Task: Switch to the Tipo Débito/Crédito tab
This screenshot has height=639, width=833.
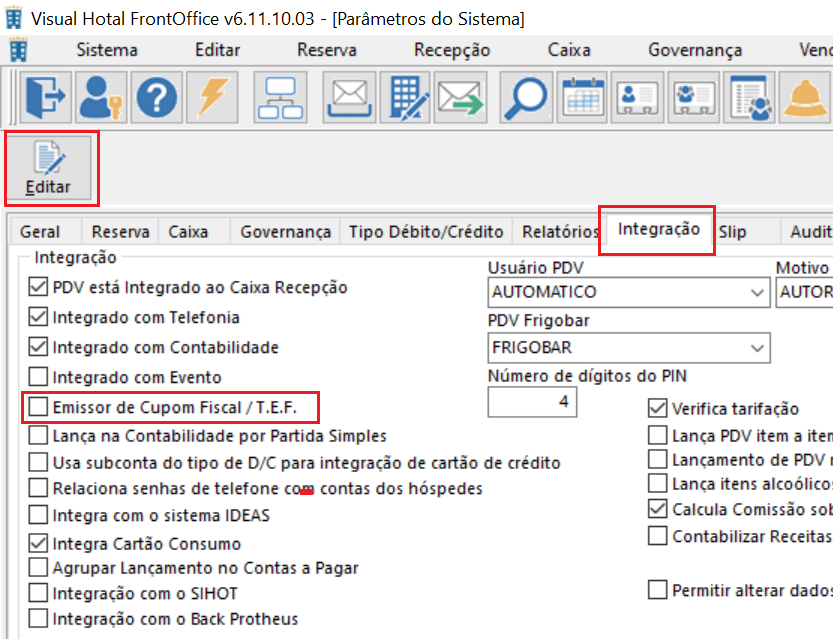Action: point(426,232)
